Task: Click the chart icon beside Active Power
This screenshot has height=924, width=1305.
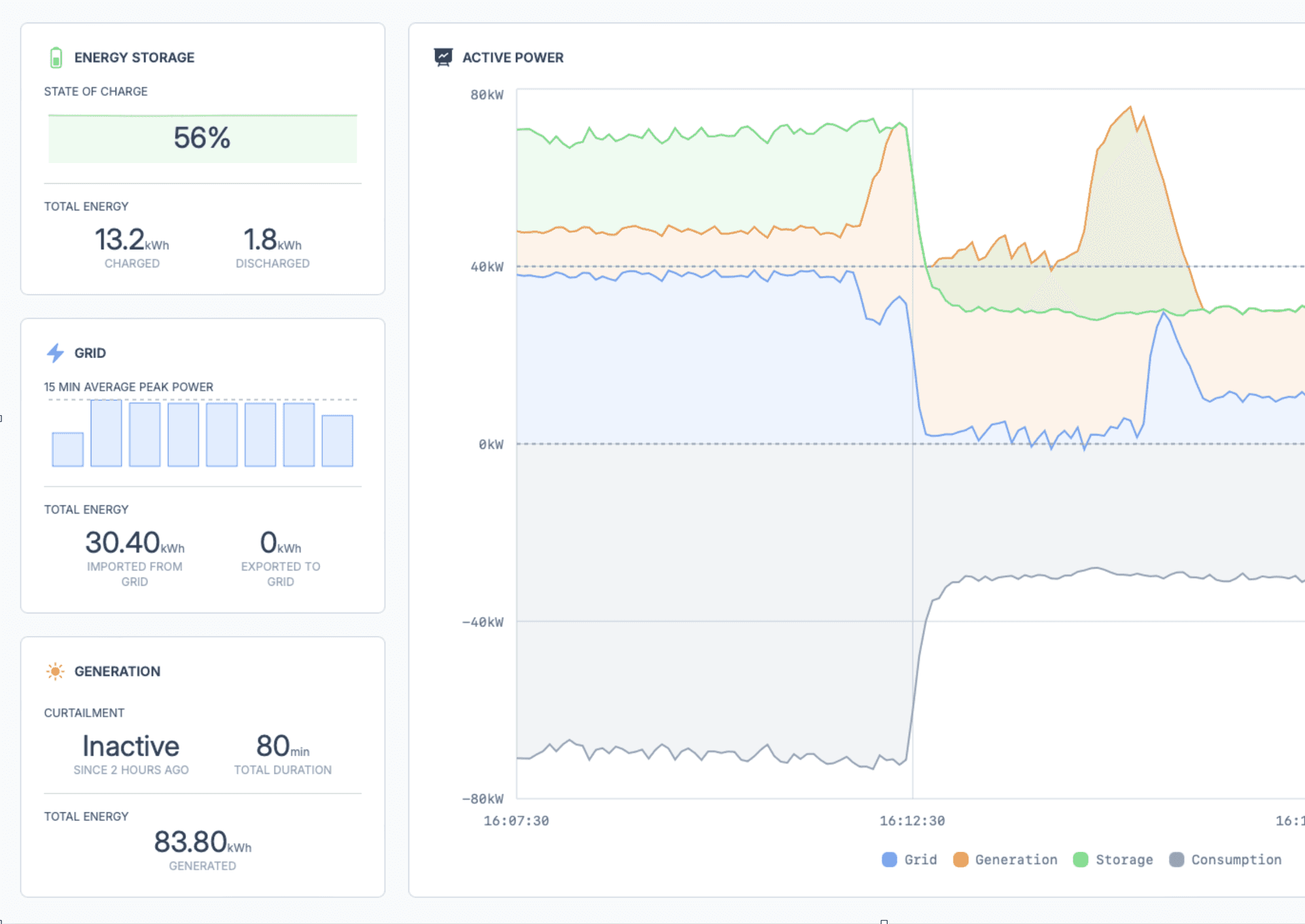Action: [x=443, y=58]
